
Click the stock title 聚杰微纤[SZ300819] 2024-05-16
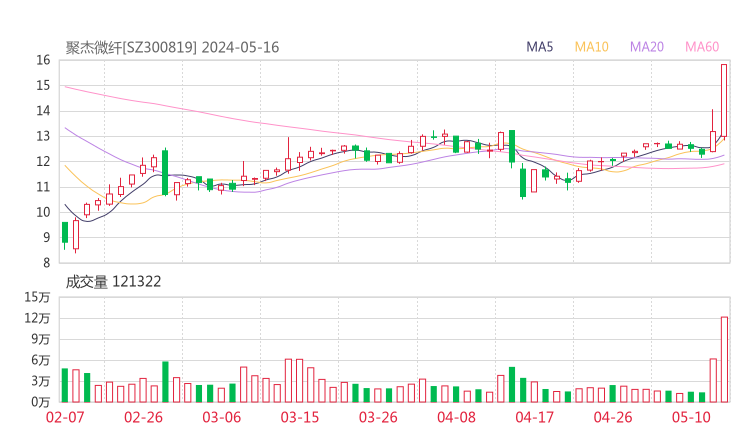click(172, 47)
